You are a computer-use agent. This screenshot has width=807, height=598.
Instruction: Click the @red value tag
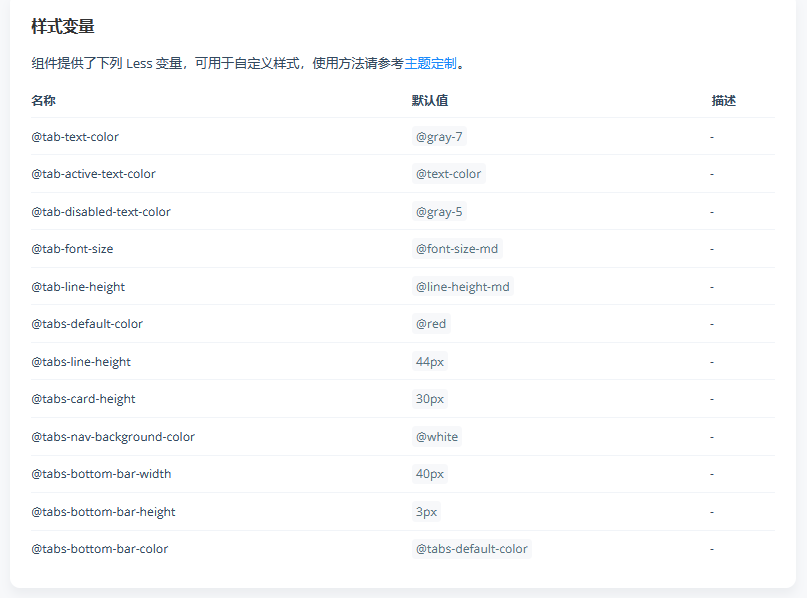tap(432, 323)
